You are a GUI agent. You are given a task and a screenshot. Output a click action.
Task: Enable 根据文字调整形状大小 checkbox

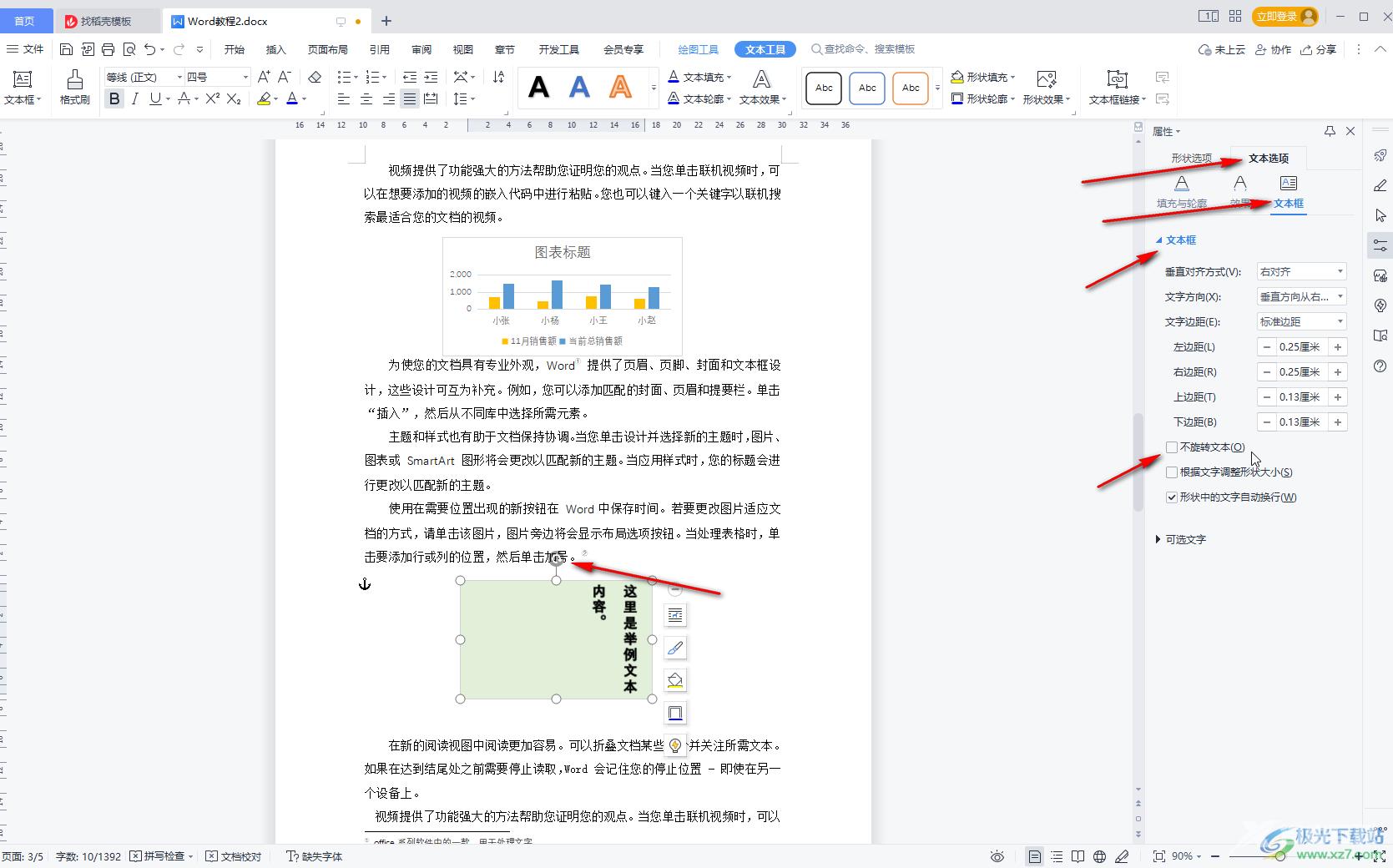1172,472
